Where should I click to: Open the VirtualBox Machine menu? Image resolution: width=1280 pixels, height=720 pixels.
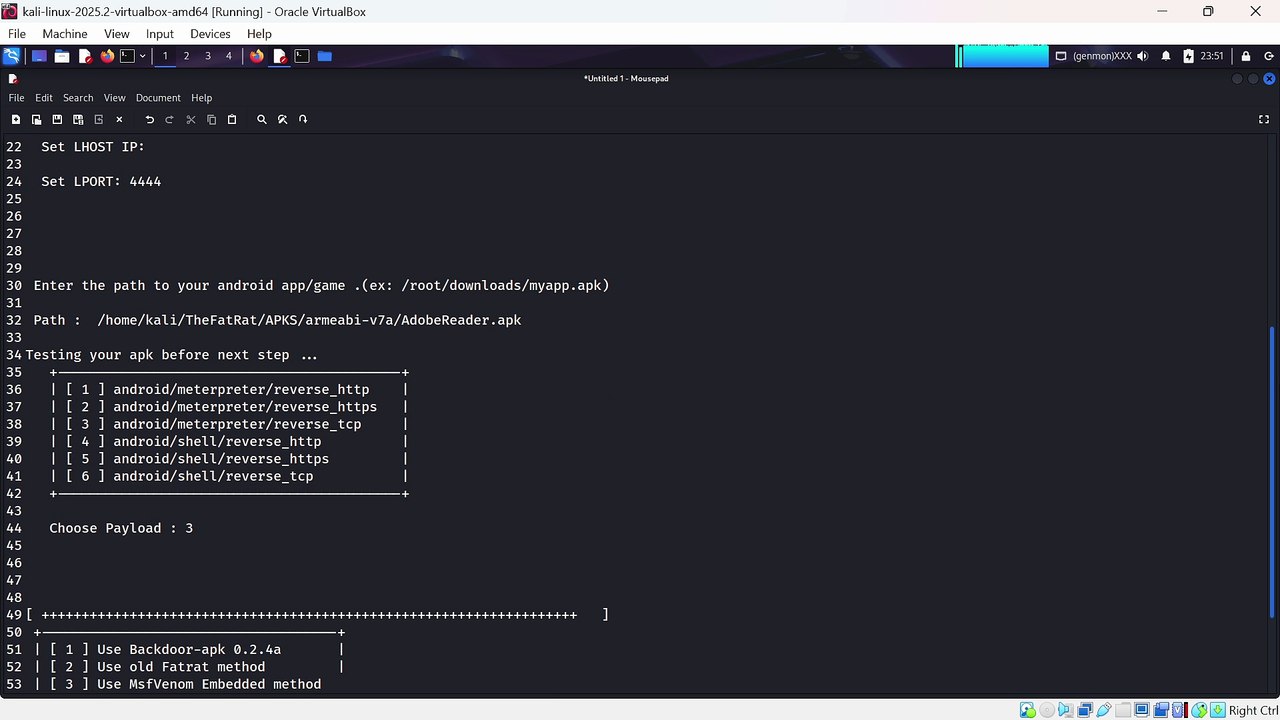click(x=65, y=34)
